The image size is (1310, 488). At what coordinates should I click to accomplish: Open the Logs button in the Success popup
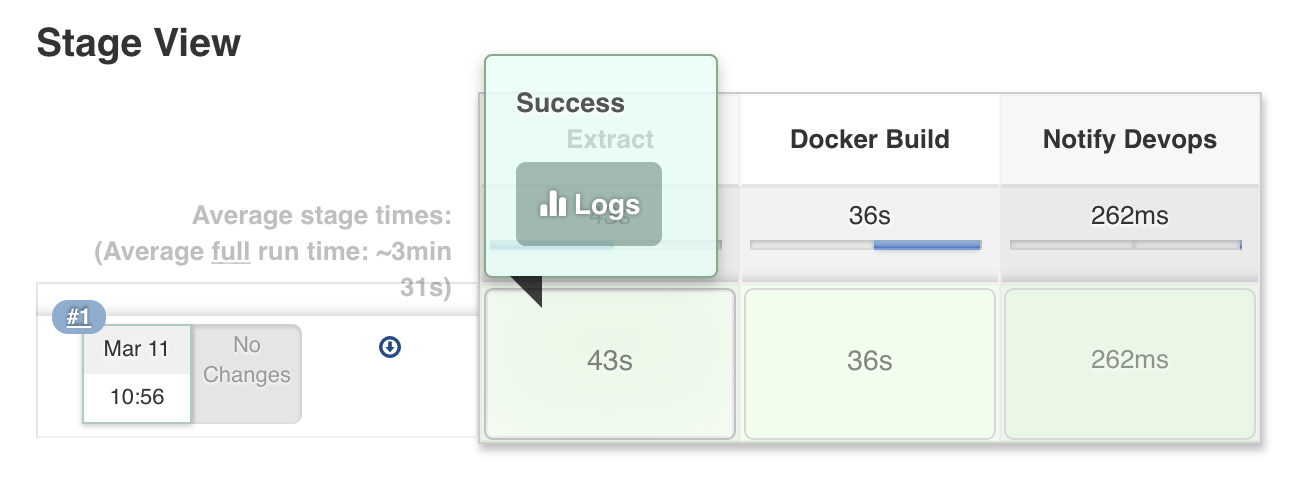click(x=589, y=205)
